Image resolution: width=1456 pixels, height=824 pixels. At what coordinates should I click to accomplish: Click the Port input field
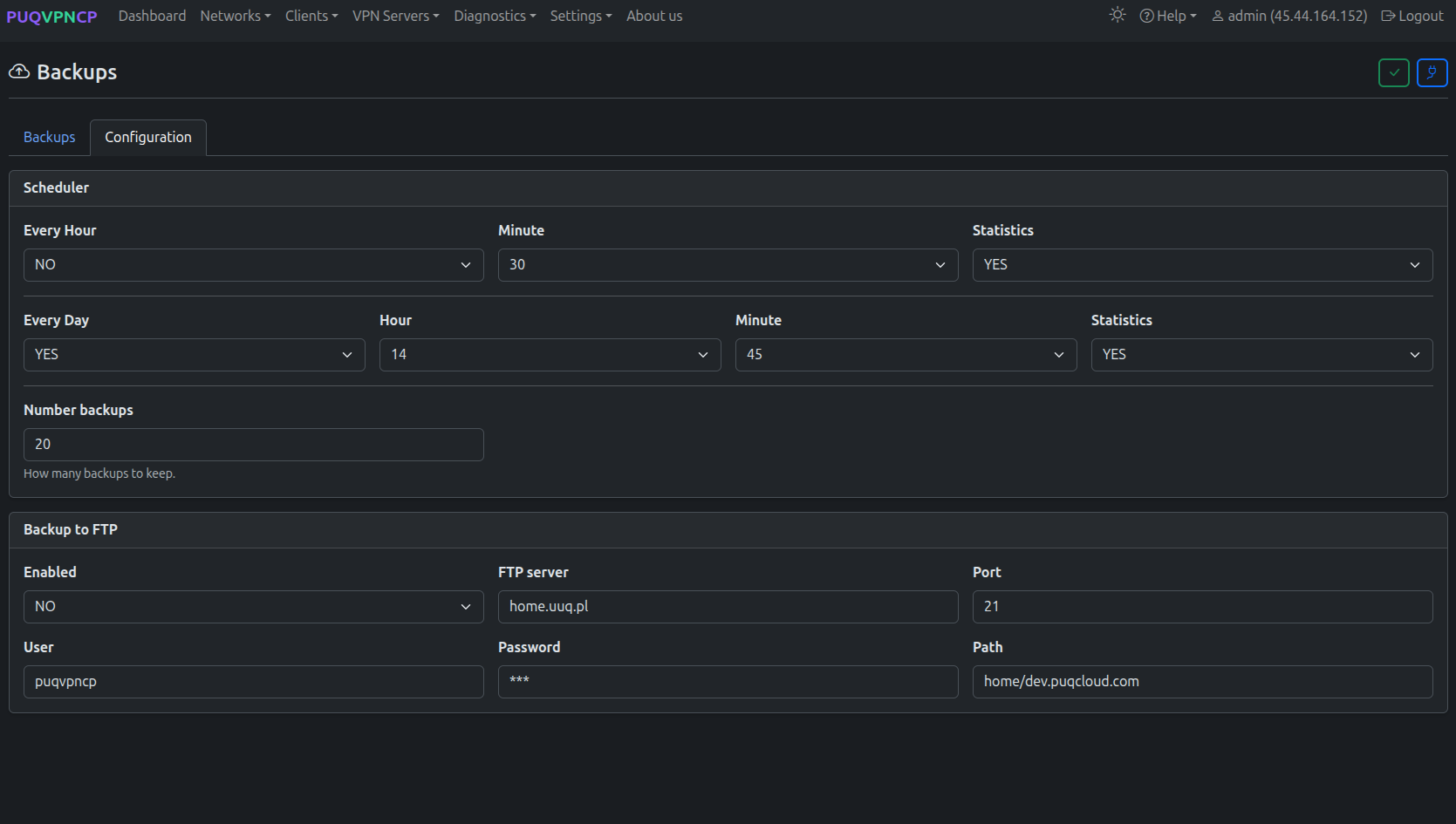pyautogui.click(x=1203, y=607)
